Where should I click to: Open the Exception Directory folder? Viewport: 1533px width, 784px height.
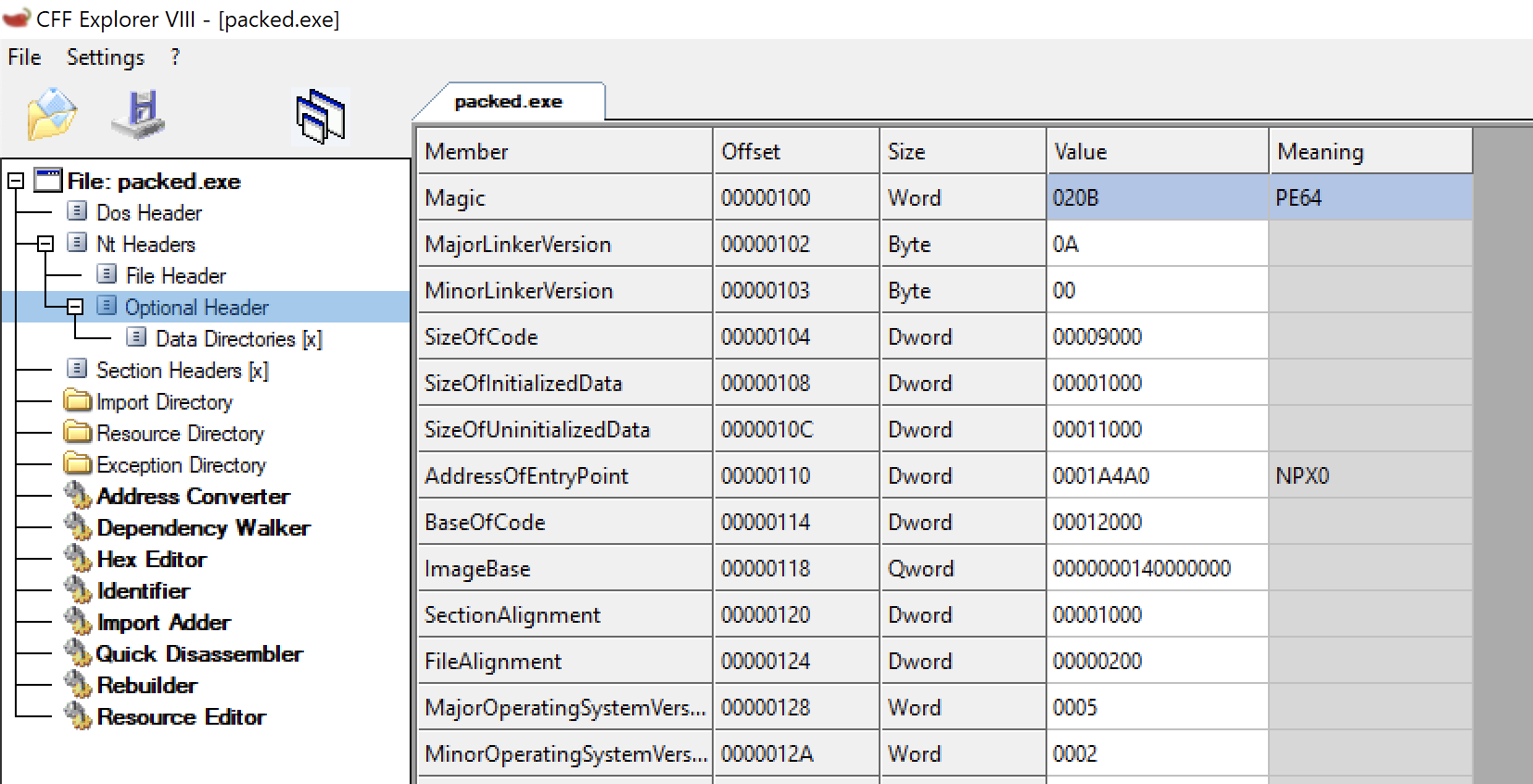click(181, 465)
